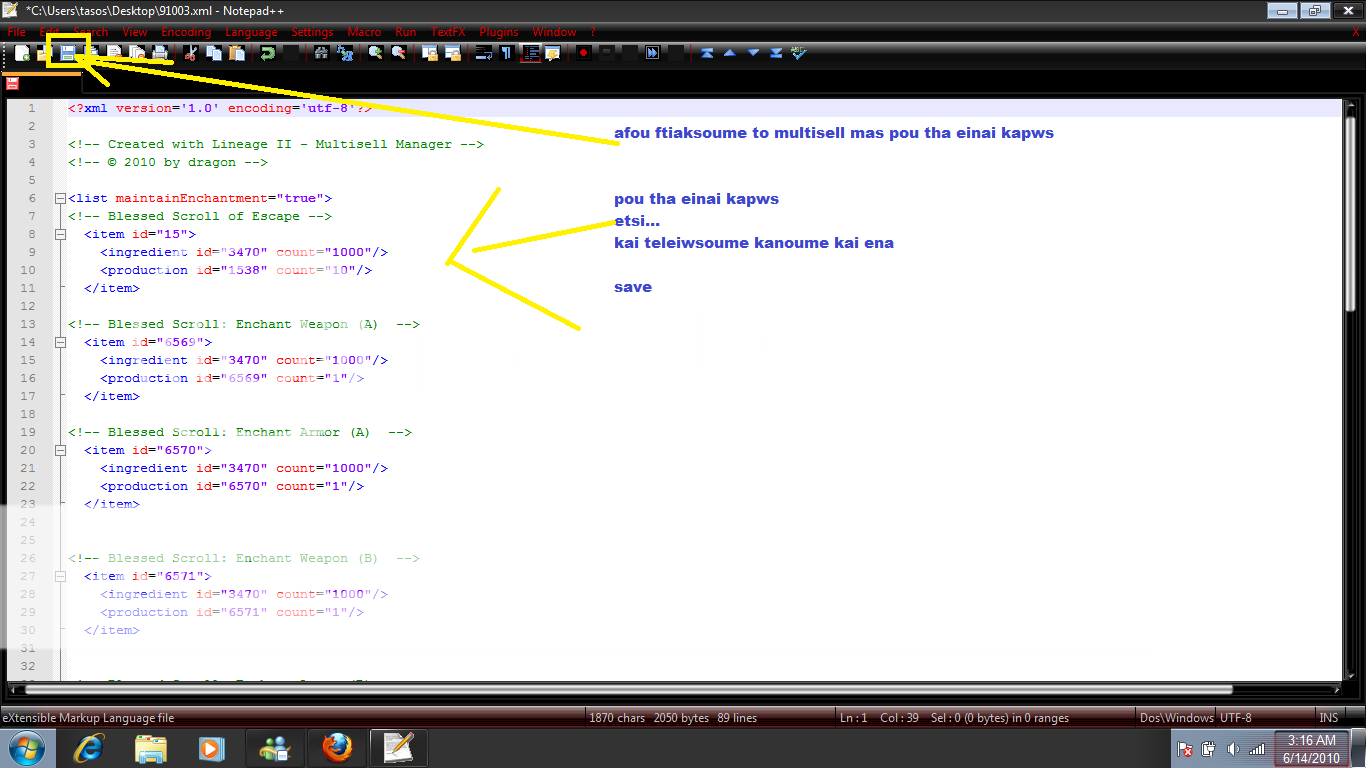Click the Print toolbar icon

click(159, 53)
